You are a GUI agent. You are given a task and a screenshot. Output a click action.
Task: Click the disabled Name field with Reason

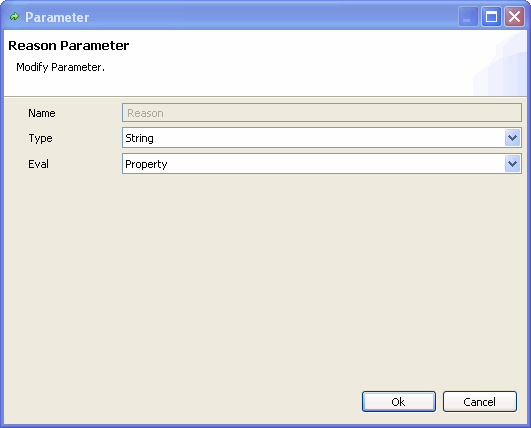[321, 113]
